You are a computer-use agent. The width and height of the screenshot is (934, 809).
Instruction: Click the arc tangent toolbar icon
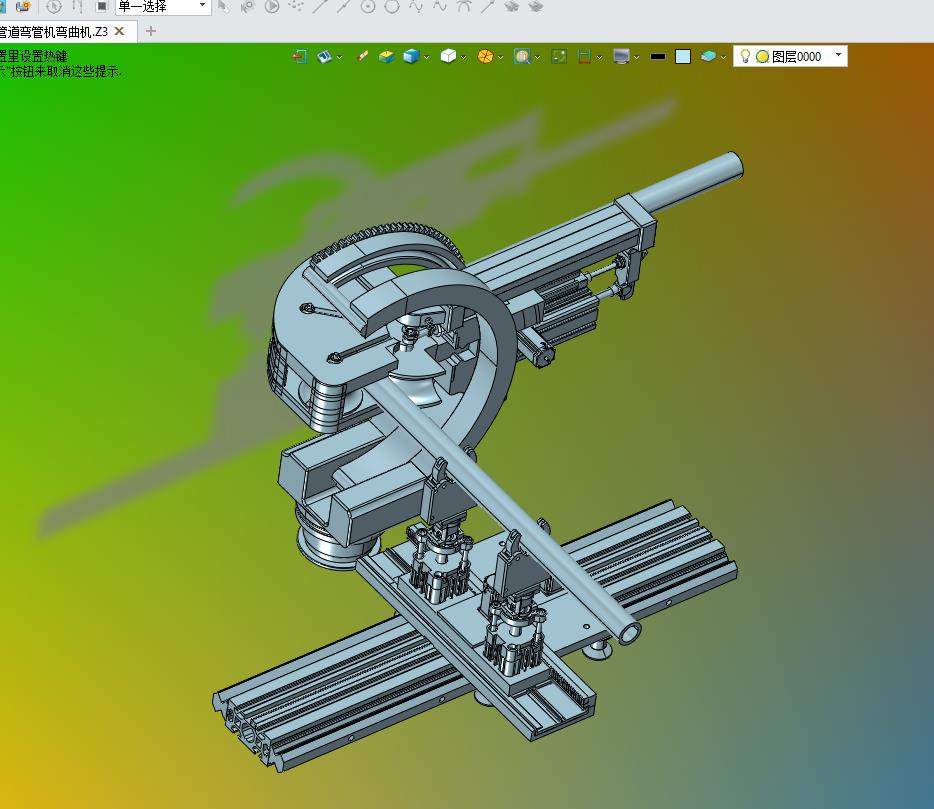[x=463, y=7]
